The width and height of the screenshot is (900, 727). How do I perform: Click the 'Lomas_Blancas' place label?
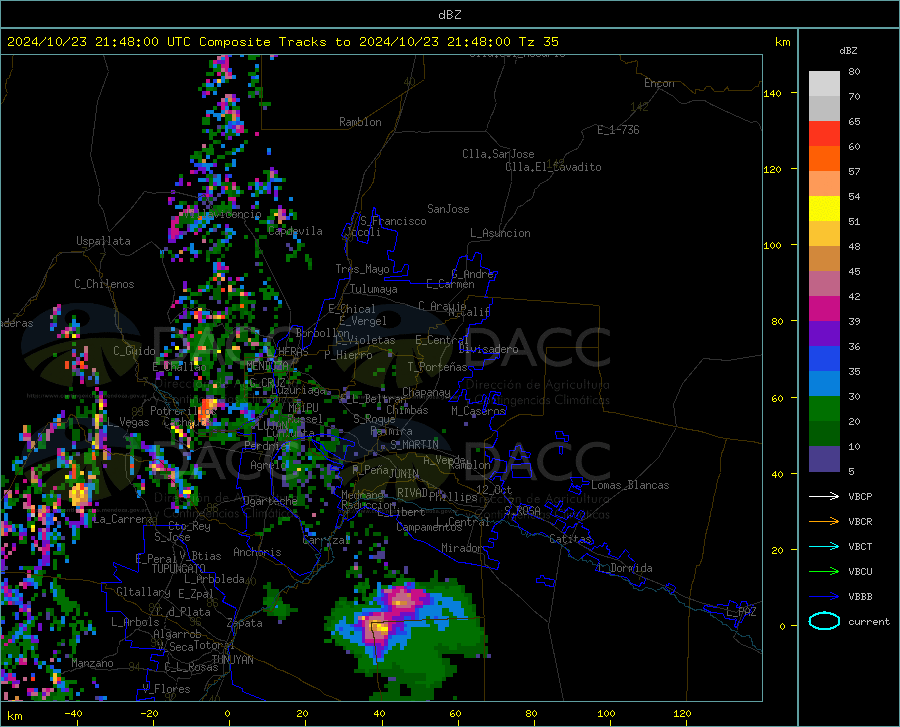630,485
